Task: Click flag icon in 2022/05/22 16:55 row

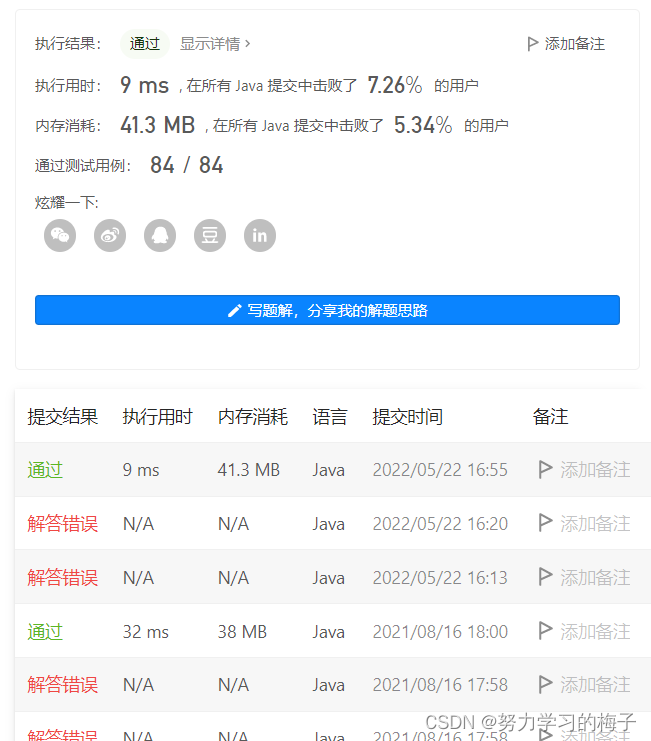Action: pos(546,469)
